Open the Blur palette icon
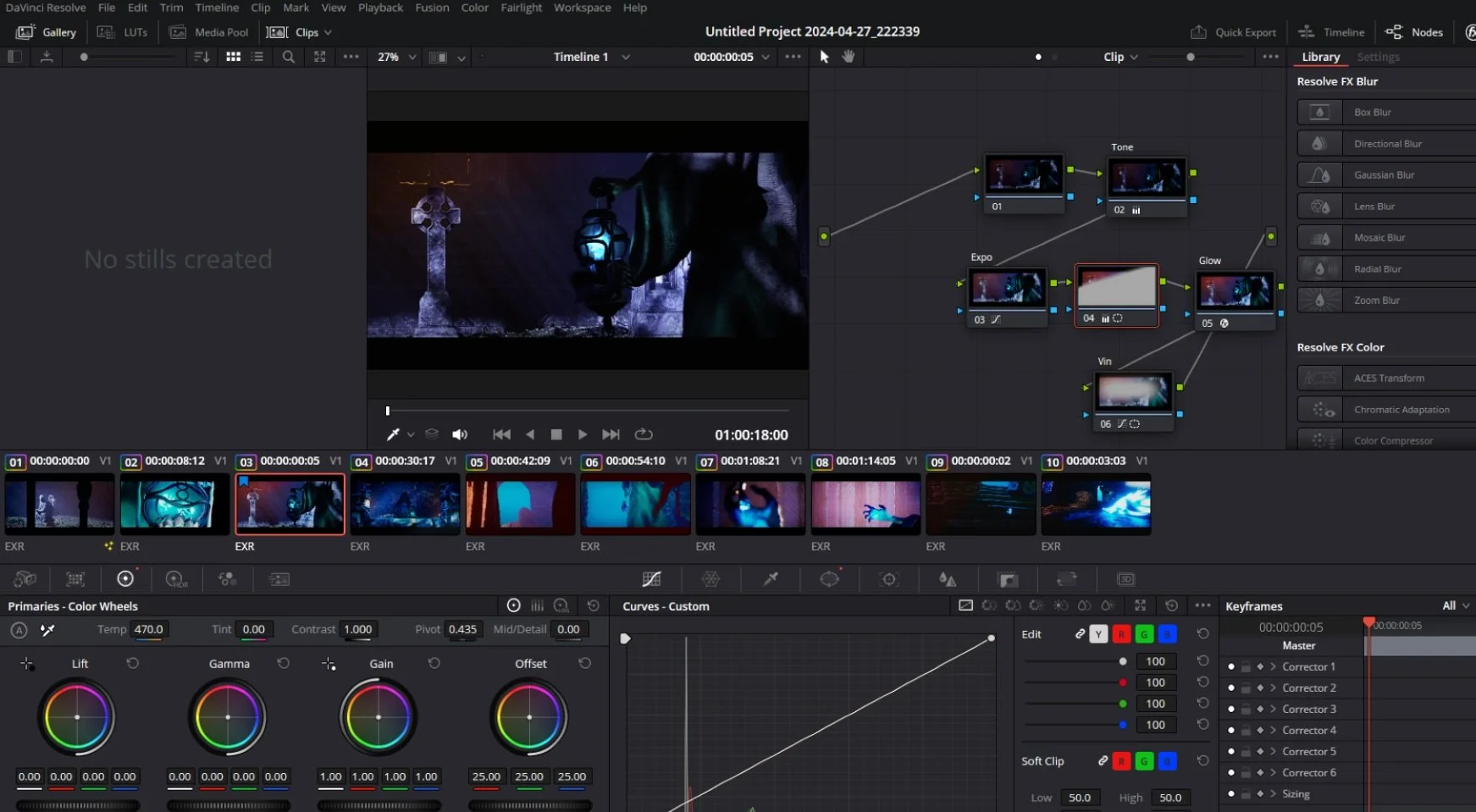 [x=948, y=579]
